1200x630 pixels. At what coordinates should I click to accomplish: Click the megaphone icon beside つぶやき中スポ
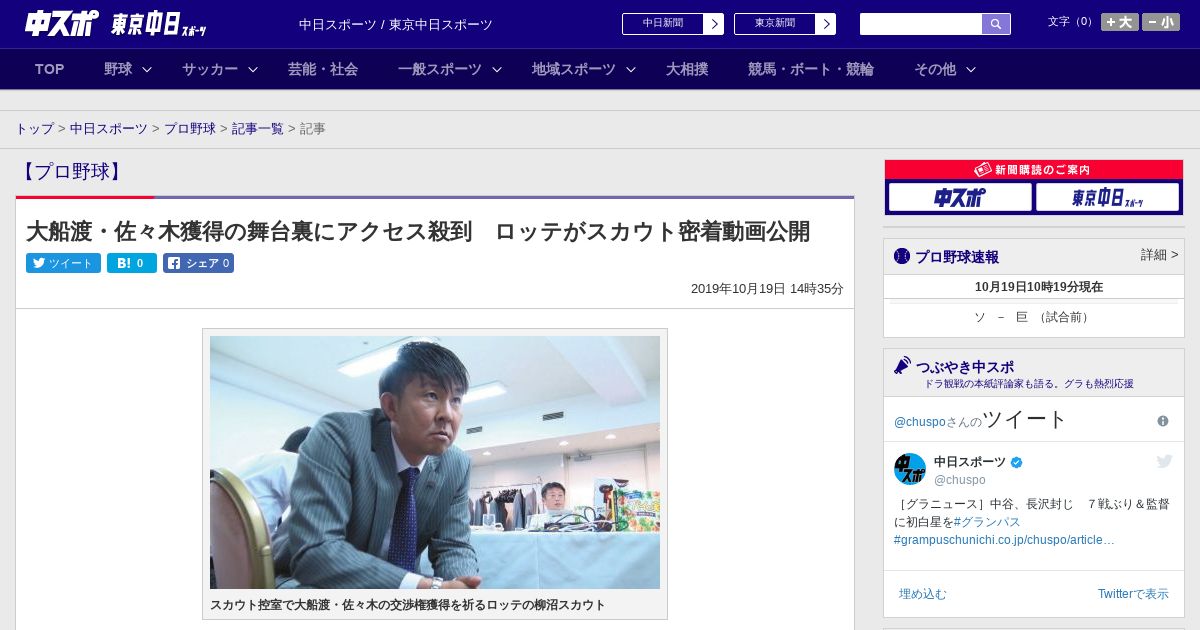pyautogui.click(x=902, y=365)
